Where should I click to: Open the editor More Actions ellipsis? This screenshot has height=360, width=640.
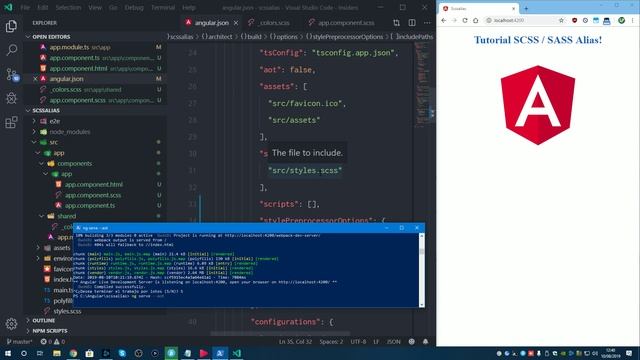click(x=427, y=23)
